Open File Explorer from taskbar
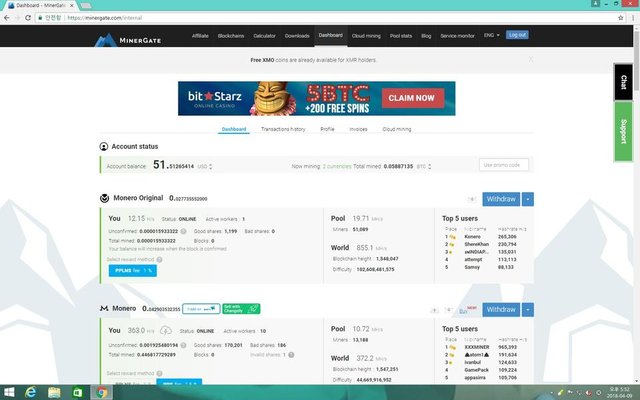The width and height of the screenshot is (640, 400). (54, 393)
